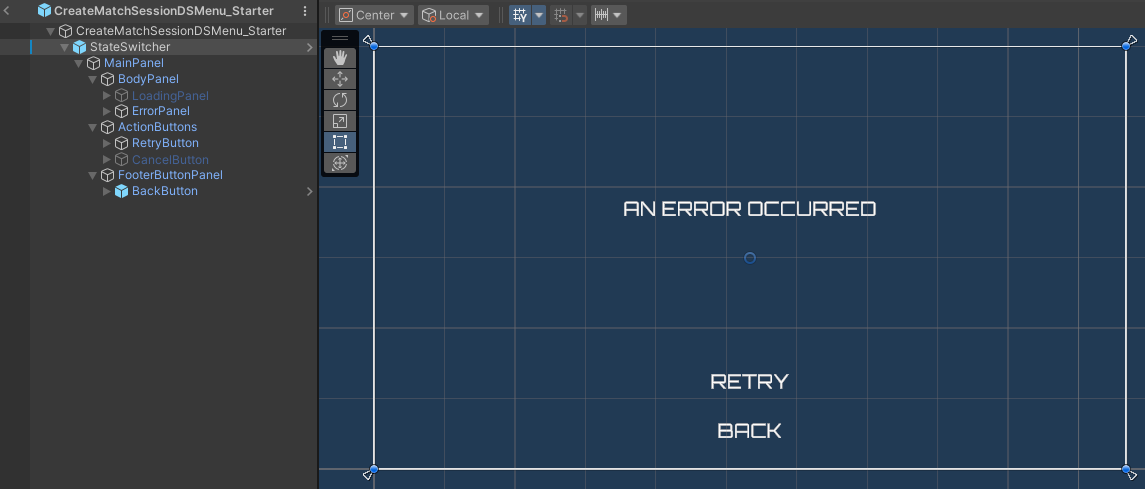This screenshot has width=1145, height=489.
Task: Open the grid visibility settings dropdown arrow
Action: point(539,15)
